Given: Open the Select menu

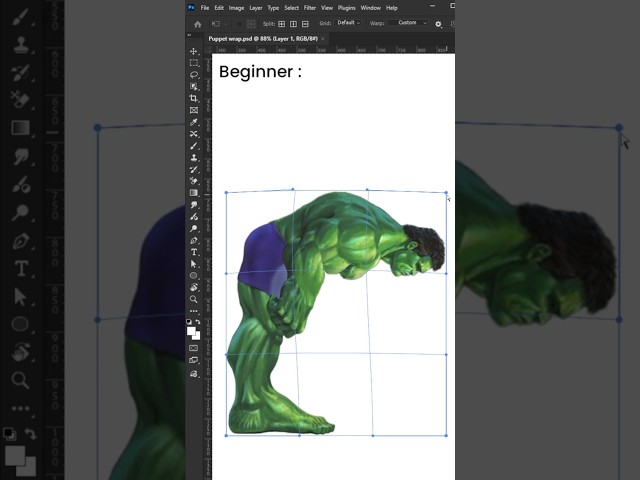Looking at the screenshot, I should coord(291,8).
